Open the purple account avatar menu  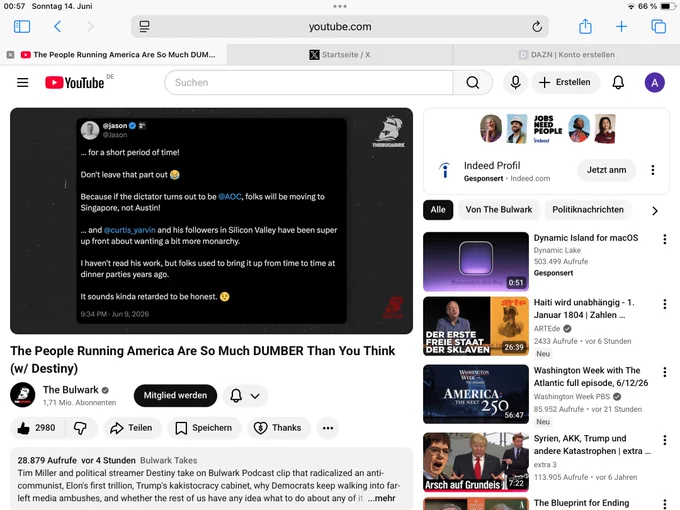654,82
